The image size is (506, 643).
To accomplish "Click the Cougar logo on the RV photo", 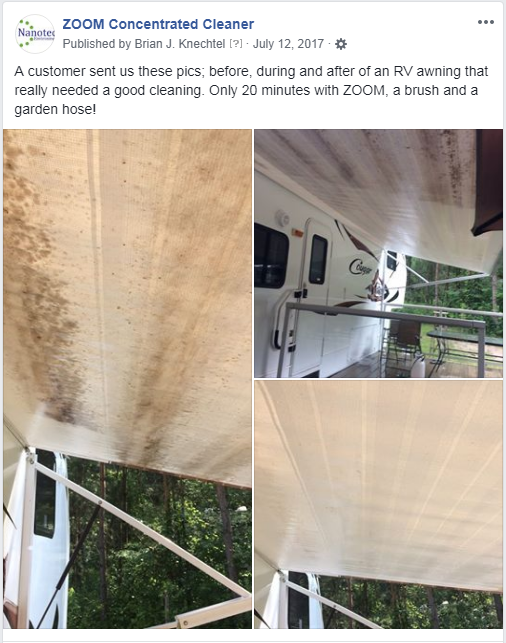I will pyautogui.click(x=361, y=267).
